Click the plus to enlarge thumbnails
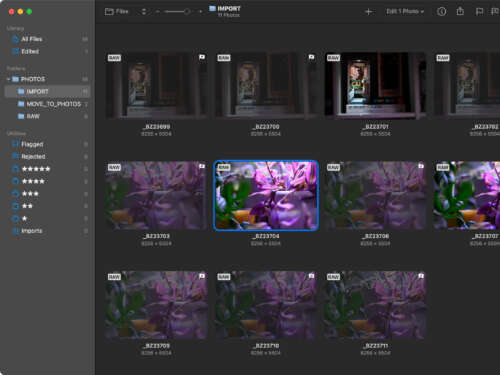Screen dimensions: 500x375 [x=200, y=12]
